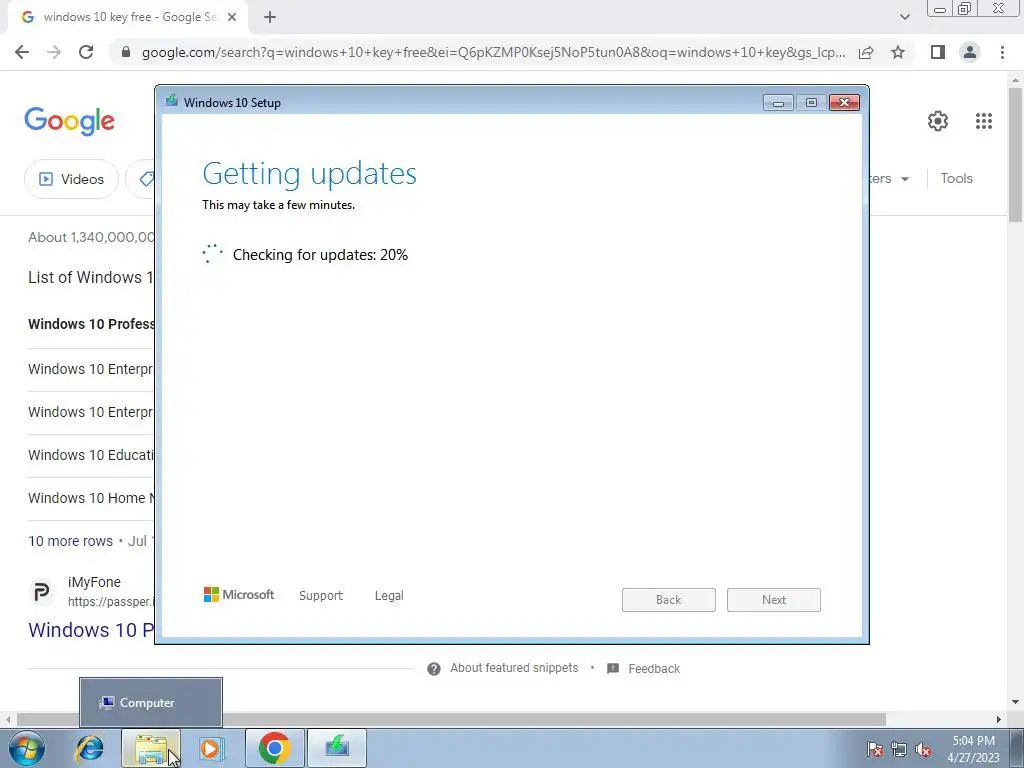Click Next button in Setup window
The width and height of the screenshot is (1024, 768).
pyautogui.click(x=774, y=600)
